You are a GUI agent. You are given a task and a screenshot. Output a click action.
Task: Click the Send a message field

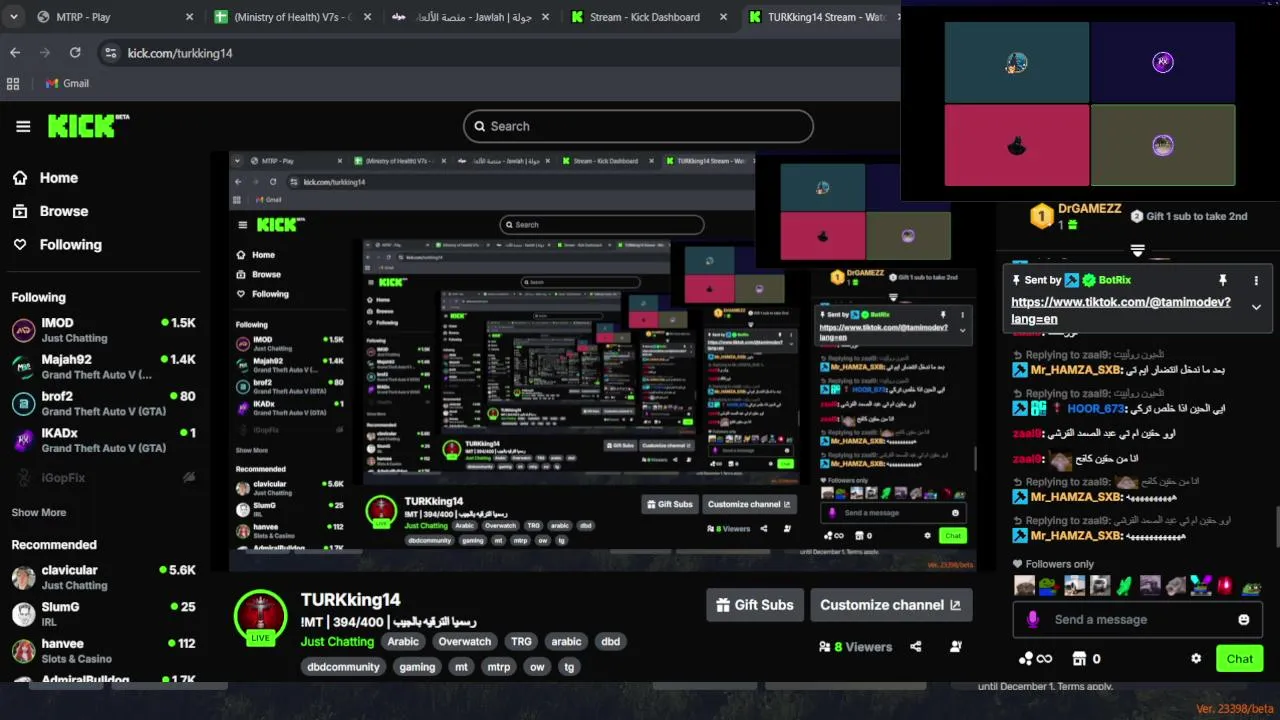point(1138,620)
